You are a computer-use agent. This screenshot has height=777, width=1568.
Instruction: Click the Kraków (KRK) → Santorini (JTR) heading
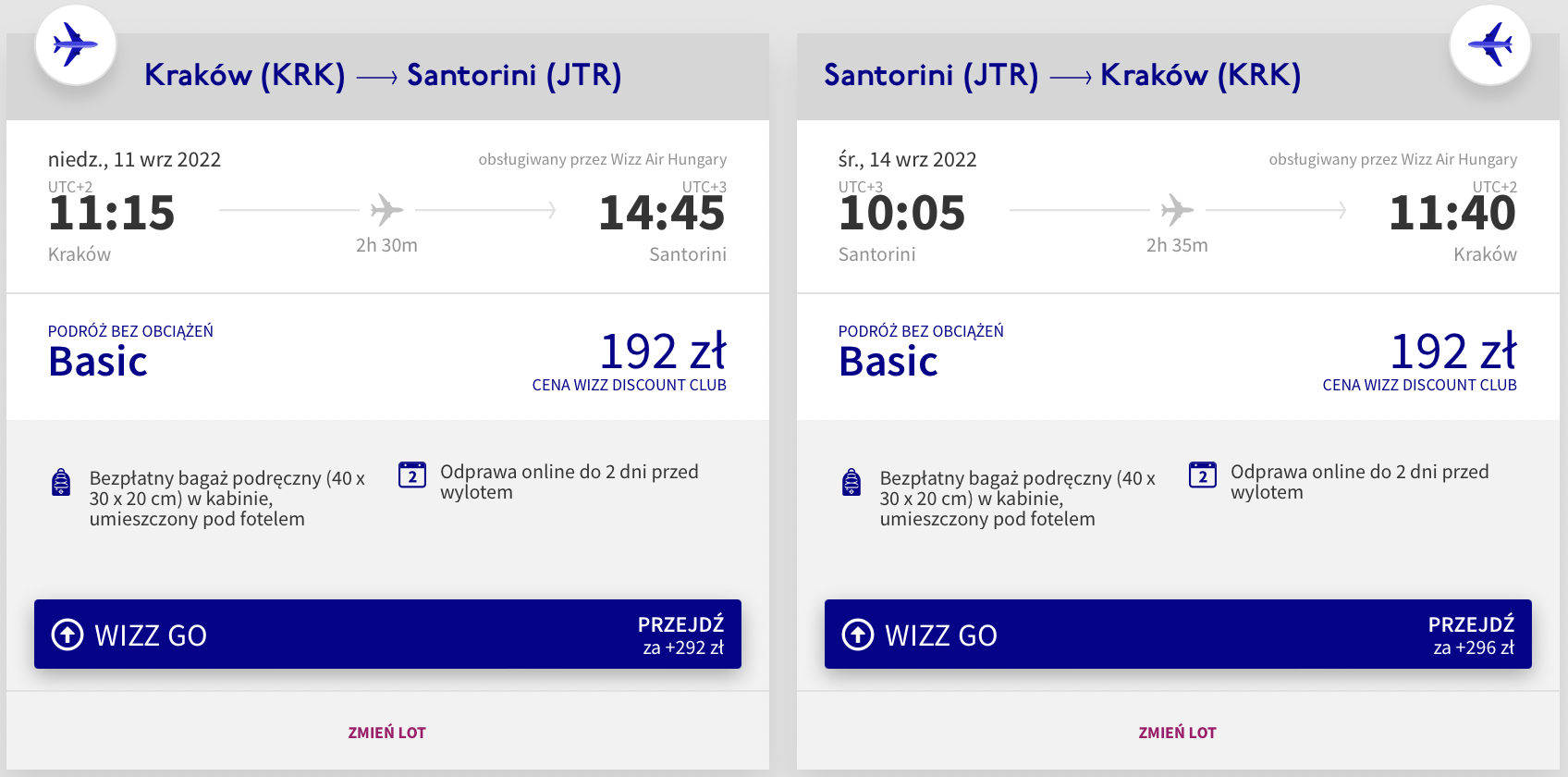coord(383,75)
